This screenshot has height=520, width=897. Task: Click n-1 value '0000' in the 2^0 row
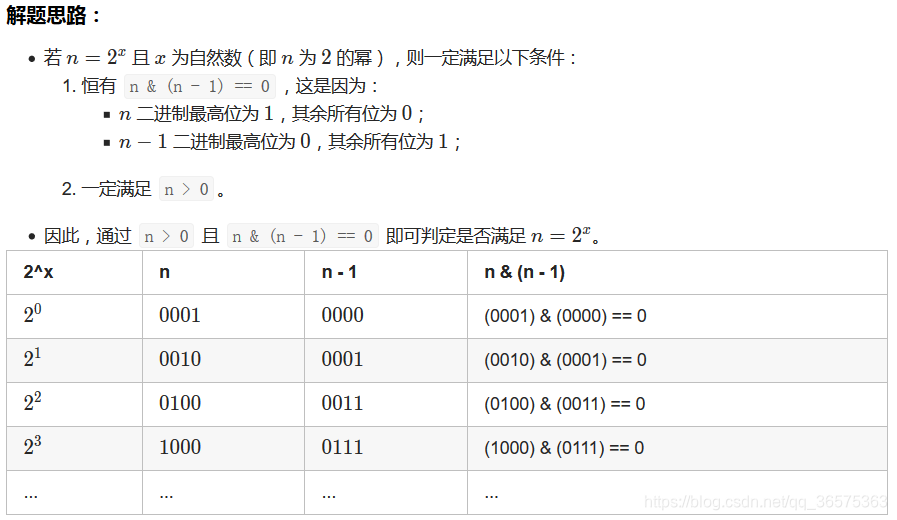click(343, 315)
